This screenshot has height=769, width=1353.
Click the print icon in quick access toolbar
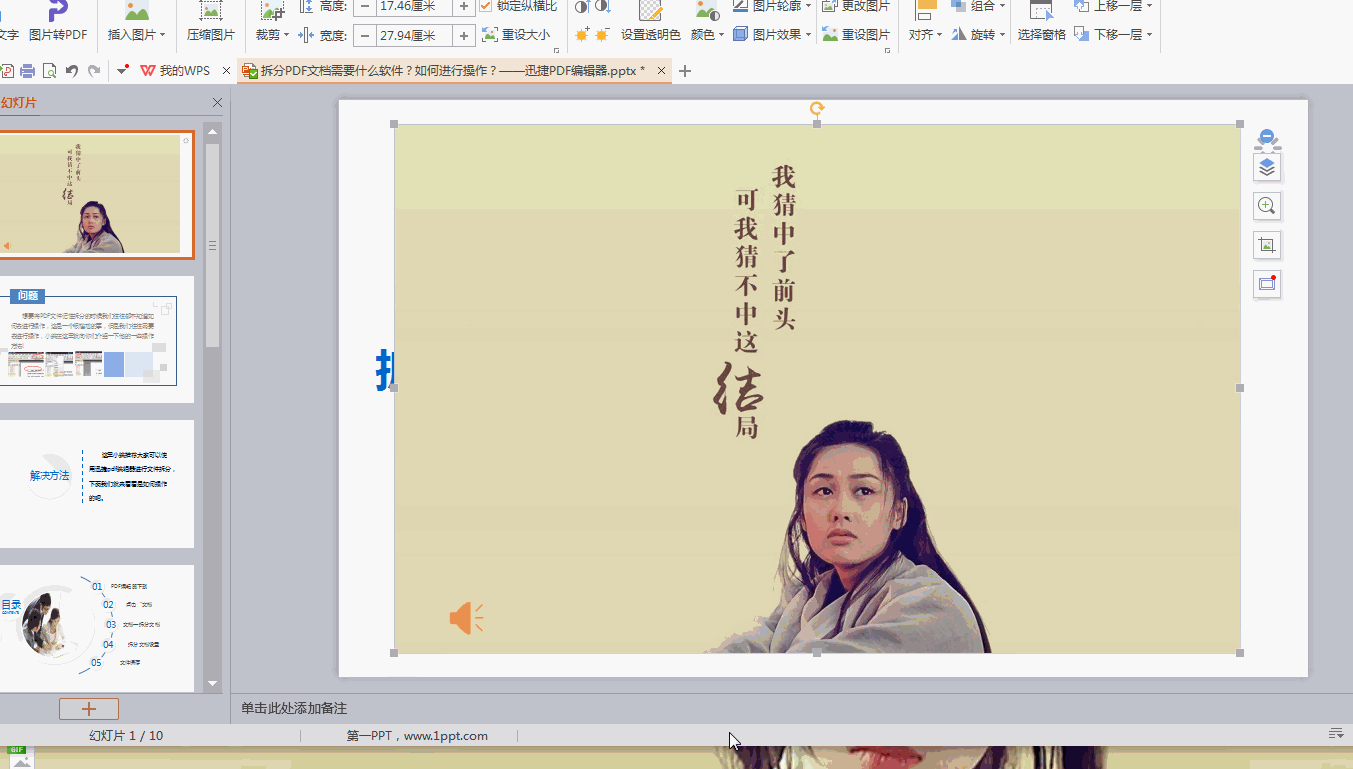coord(28,71)
